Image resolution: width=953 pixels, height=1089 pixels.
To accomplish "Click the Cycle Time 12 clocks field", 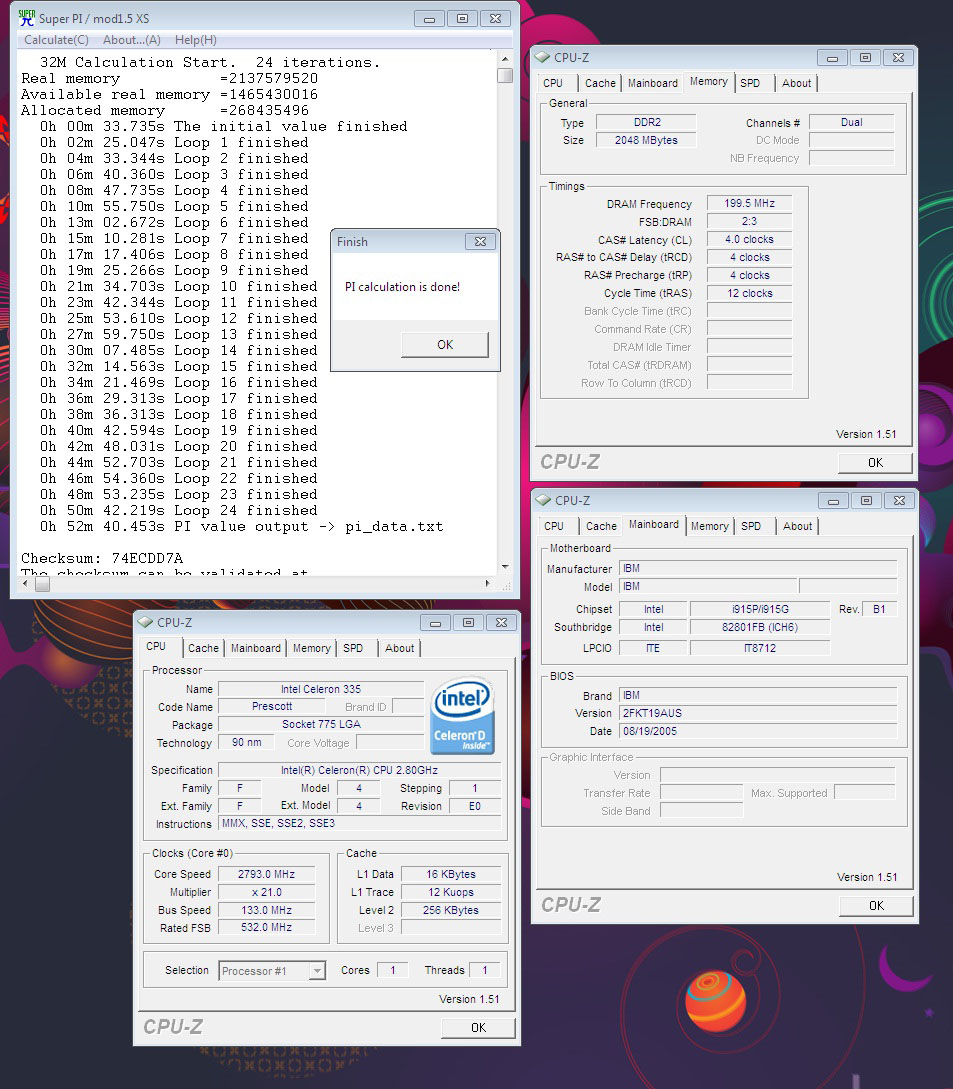I will 749,294.
